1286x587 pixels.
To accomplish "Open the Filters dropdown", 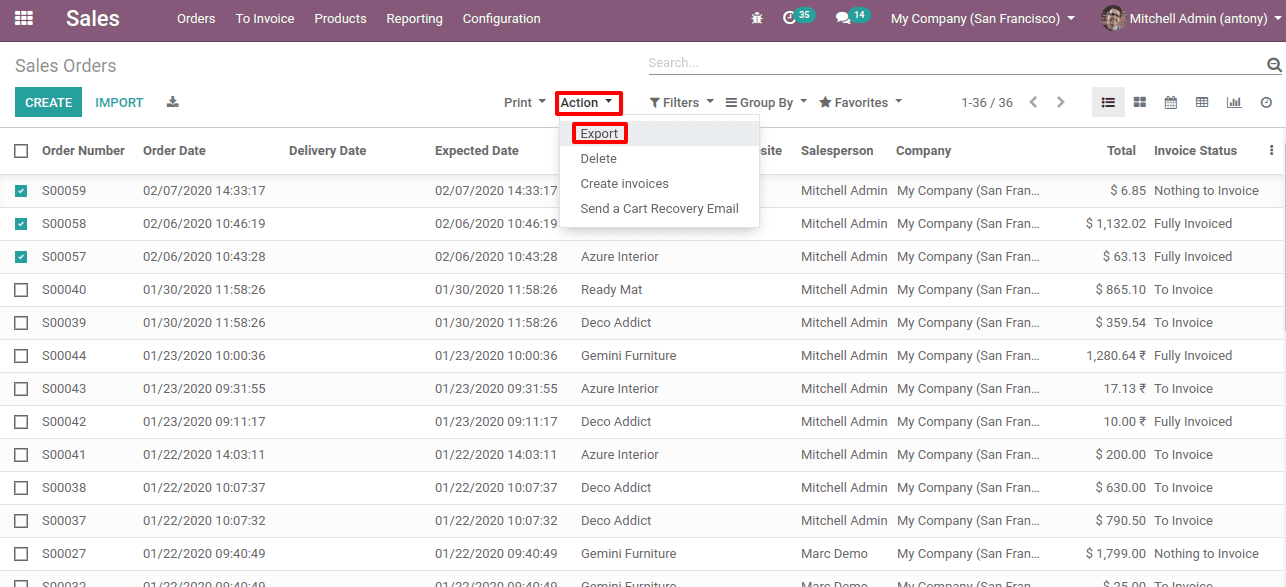I will (x=682, y=102).
